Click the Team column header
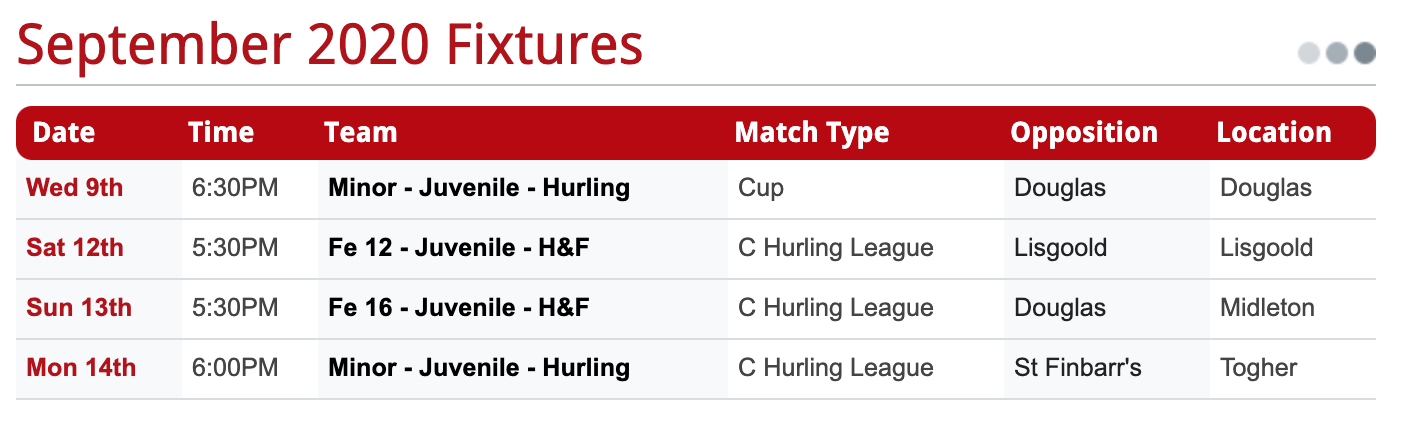The height and width of the screenshot is (434, 1414). 360,132
